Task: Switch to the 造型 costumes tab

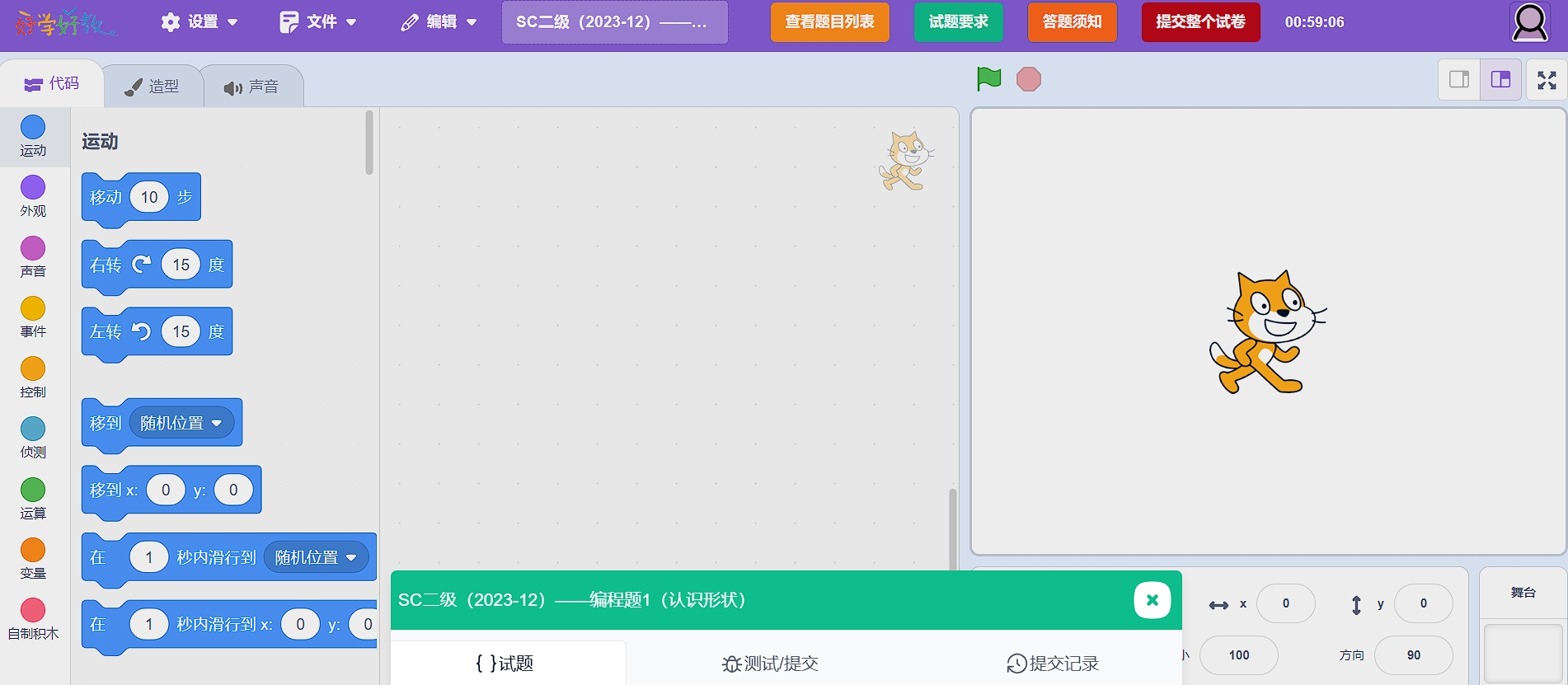Action: tap(152, 87)
